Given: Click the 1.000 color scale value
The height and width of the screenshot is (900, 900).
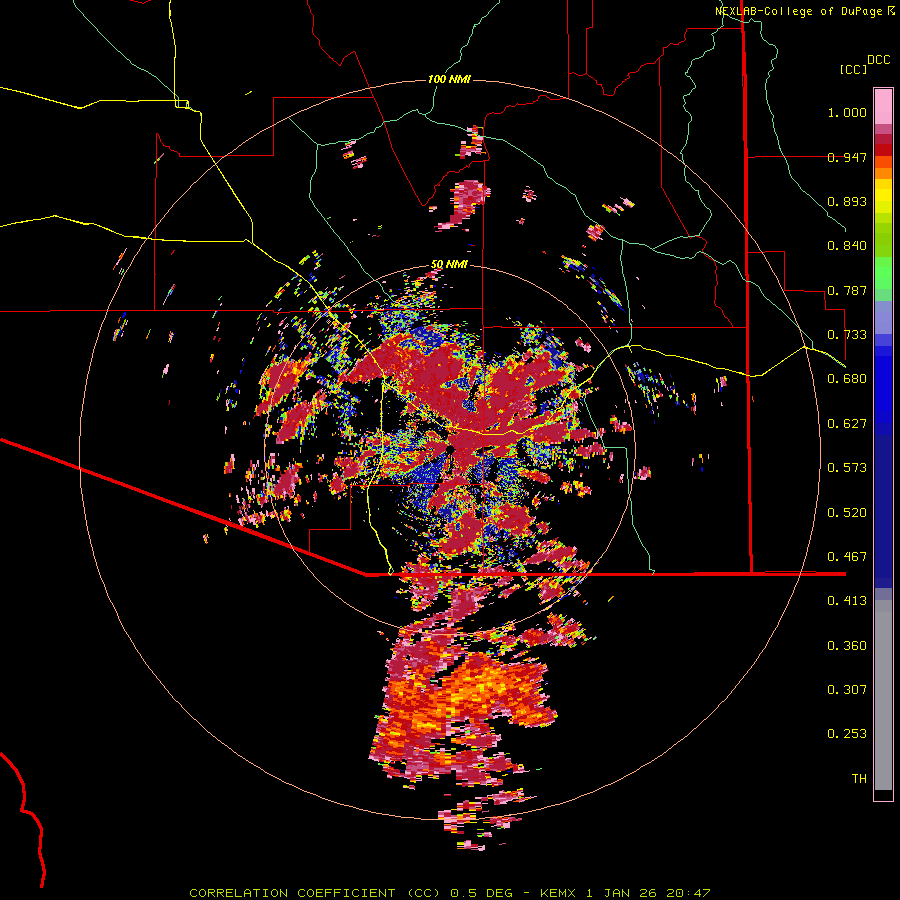Looking at the screenshot, I should pyautogui.click(x=847, y=112).
